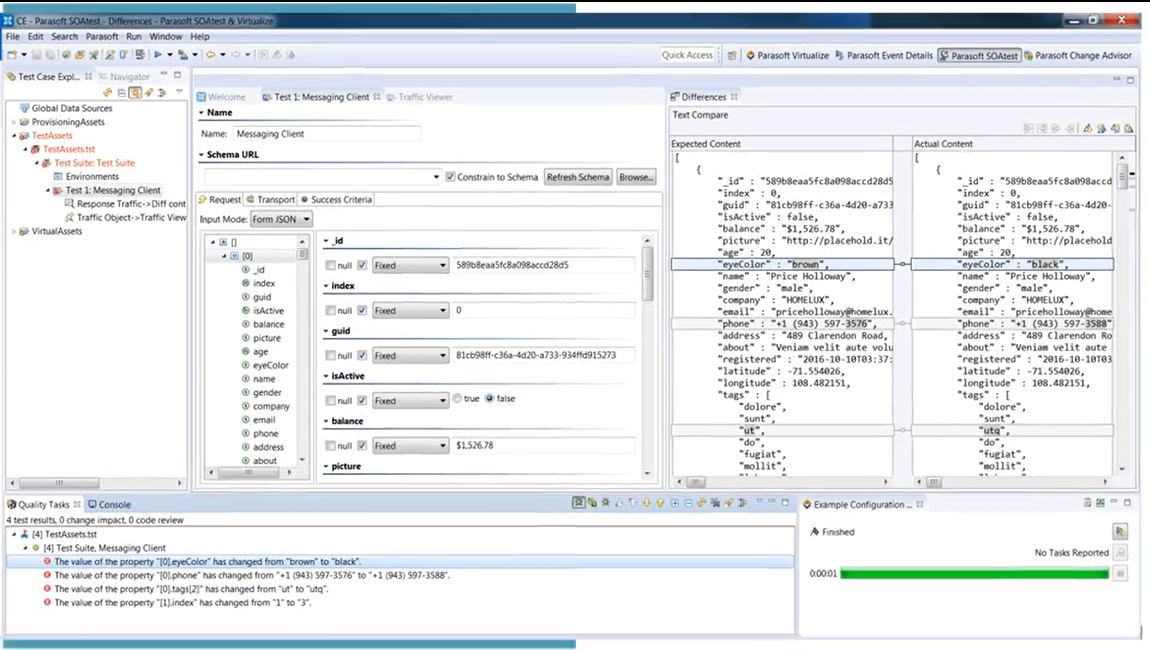The image size is (1150, 650).
Task: Open the Input Mode Form JSON dropdown
Action: (x=282, y=219)
